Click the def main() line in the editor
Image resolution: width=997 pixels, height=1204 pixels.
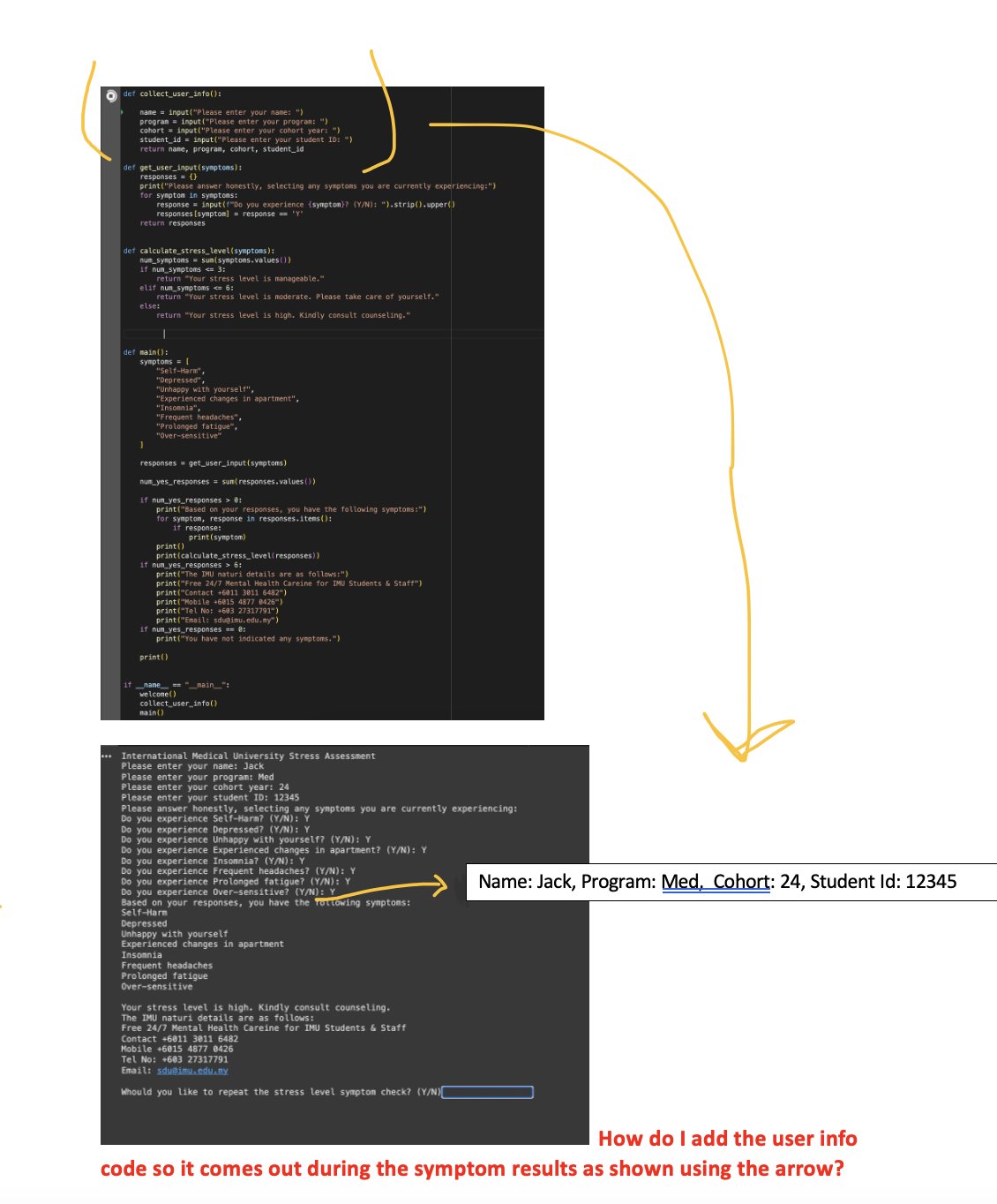(x=143, y=351)
